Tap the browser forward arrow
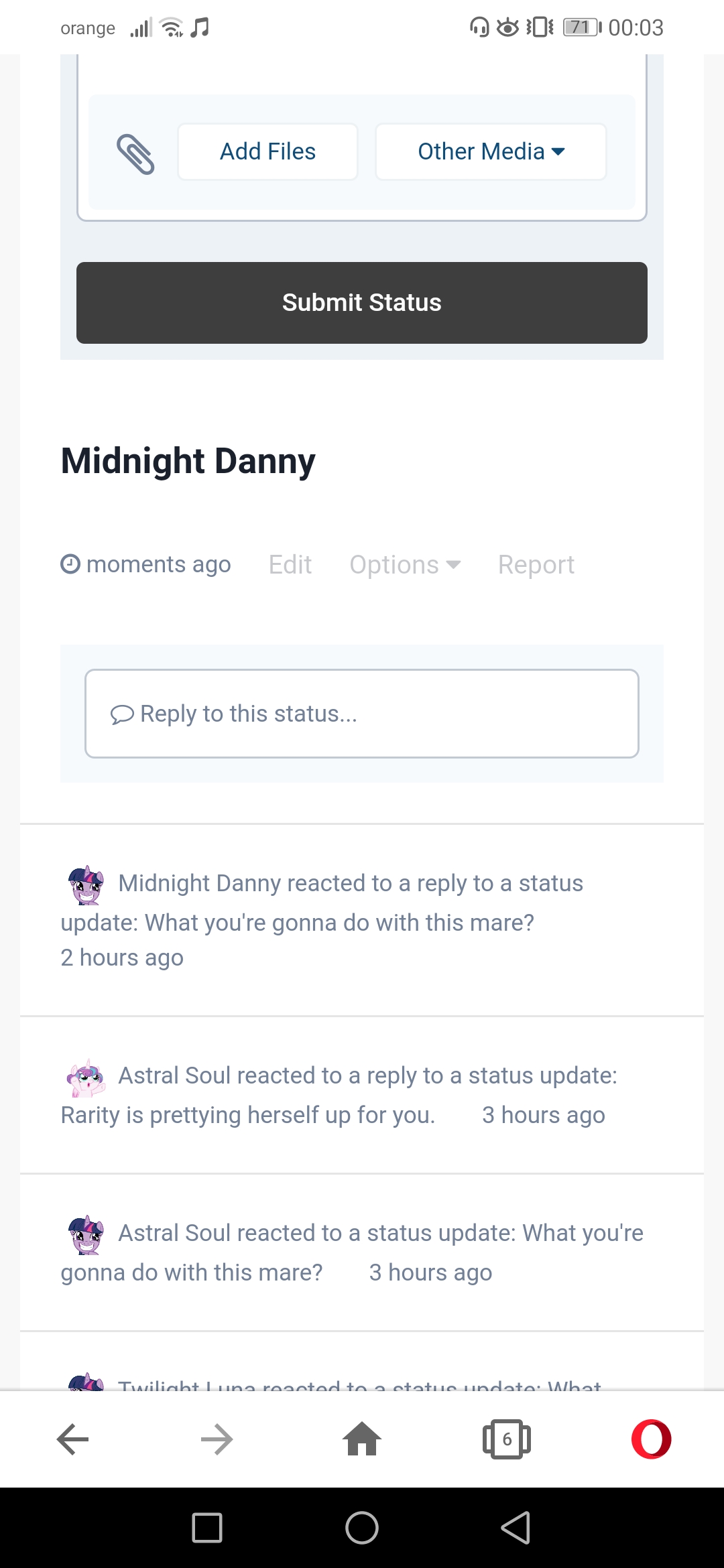This screenshot has height=1568, width=724. click(217, 1439)
